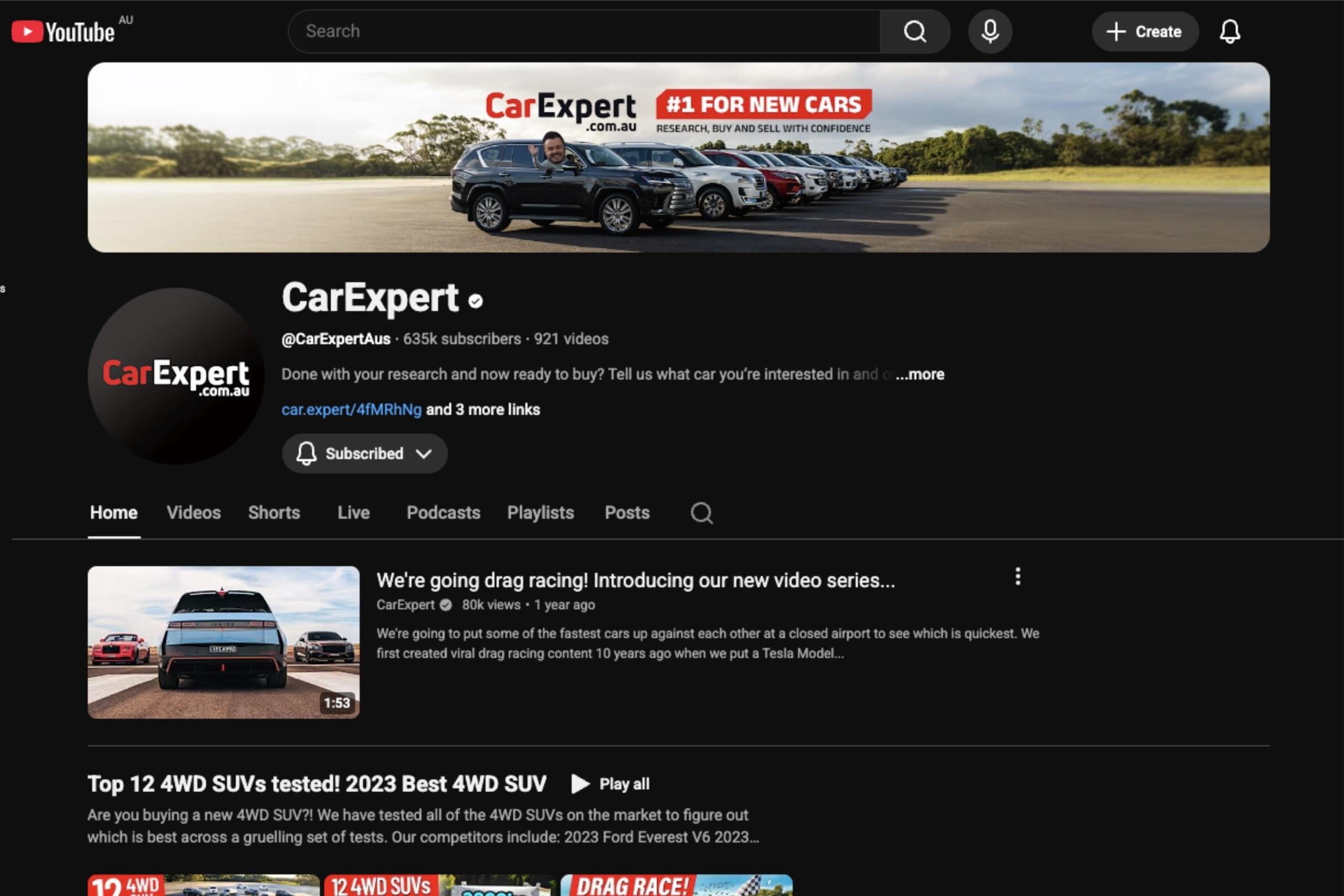
Task: Open the Shorts tab
Action: (x=273, y=513)
